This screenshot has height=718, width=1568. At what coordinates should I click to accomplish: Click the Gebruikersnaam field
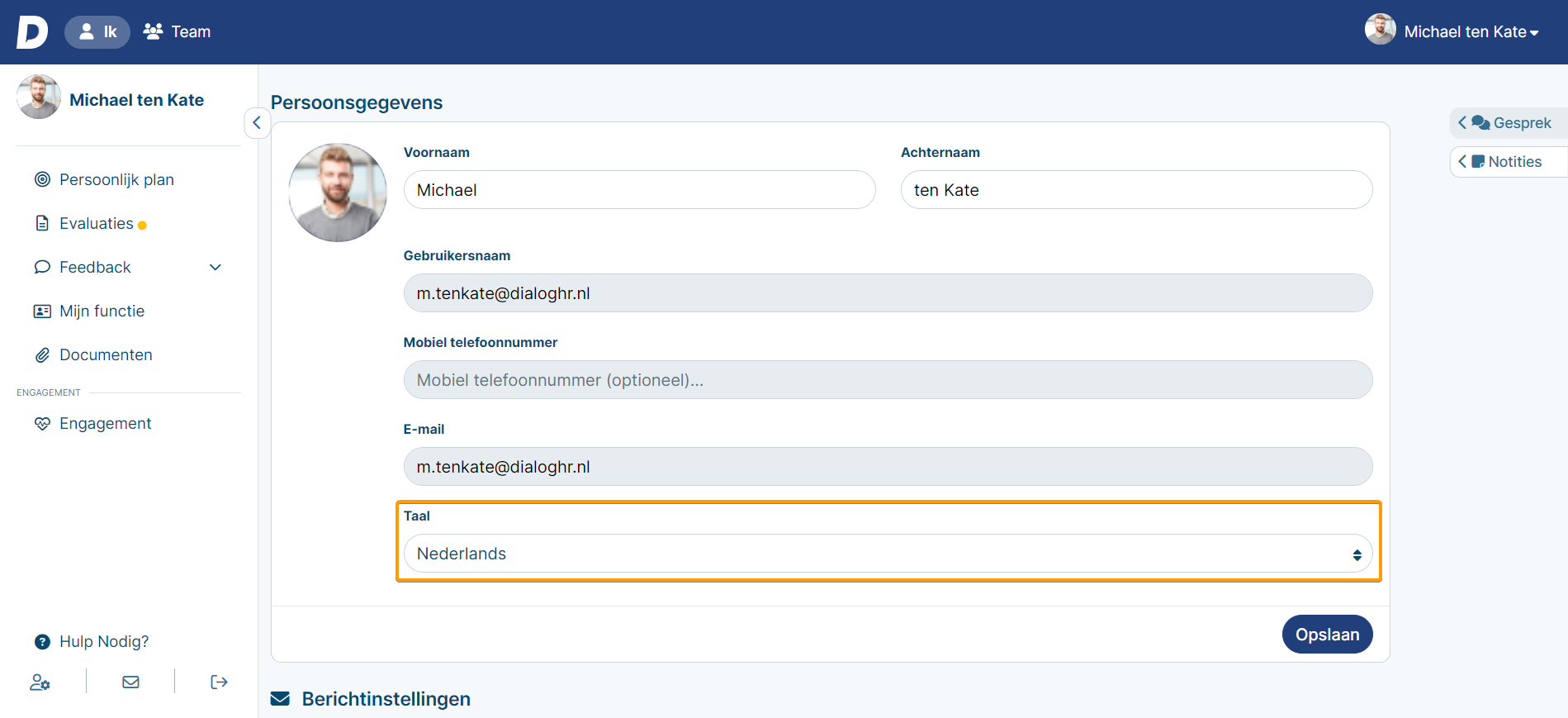pyautogui.click(x=888, y=293)
